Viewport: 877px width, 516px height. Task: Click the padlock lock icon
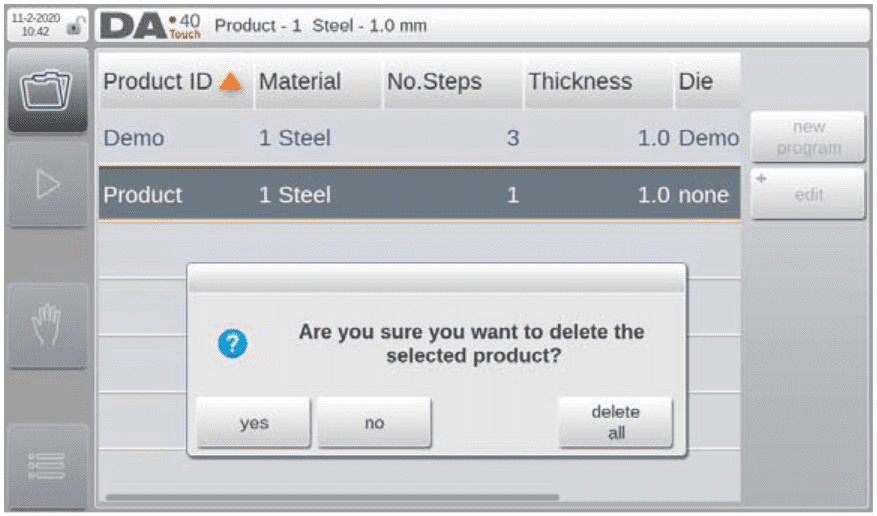[x=75, y=25]
